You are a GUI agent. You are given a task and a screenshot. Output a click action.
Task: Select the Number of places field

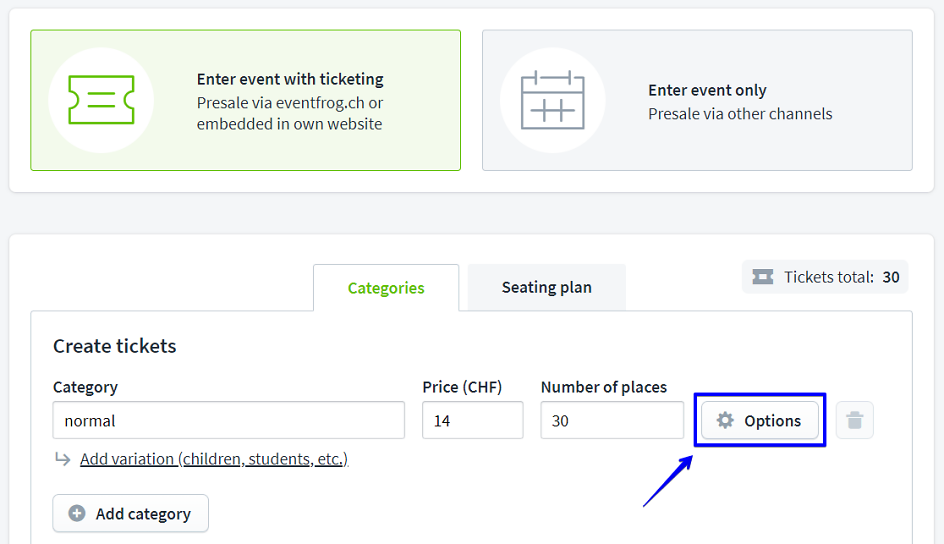click(611, 421)
